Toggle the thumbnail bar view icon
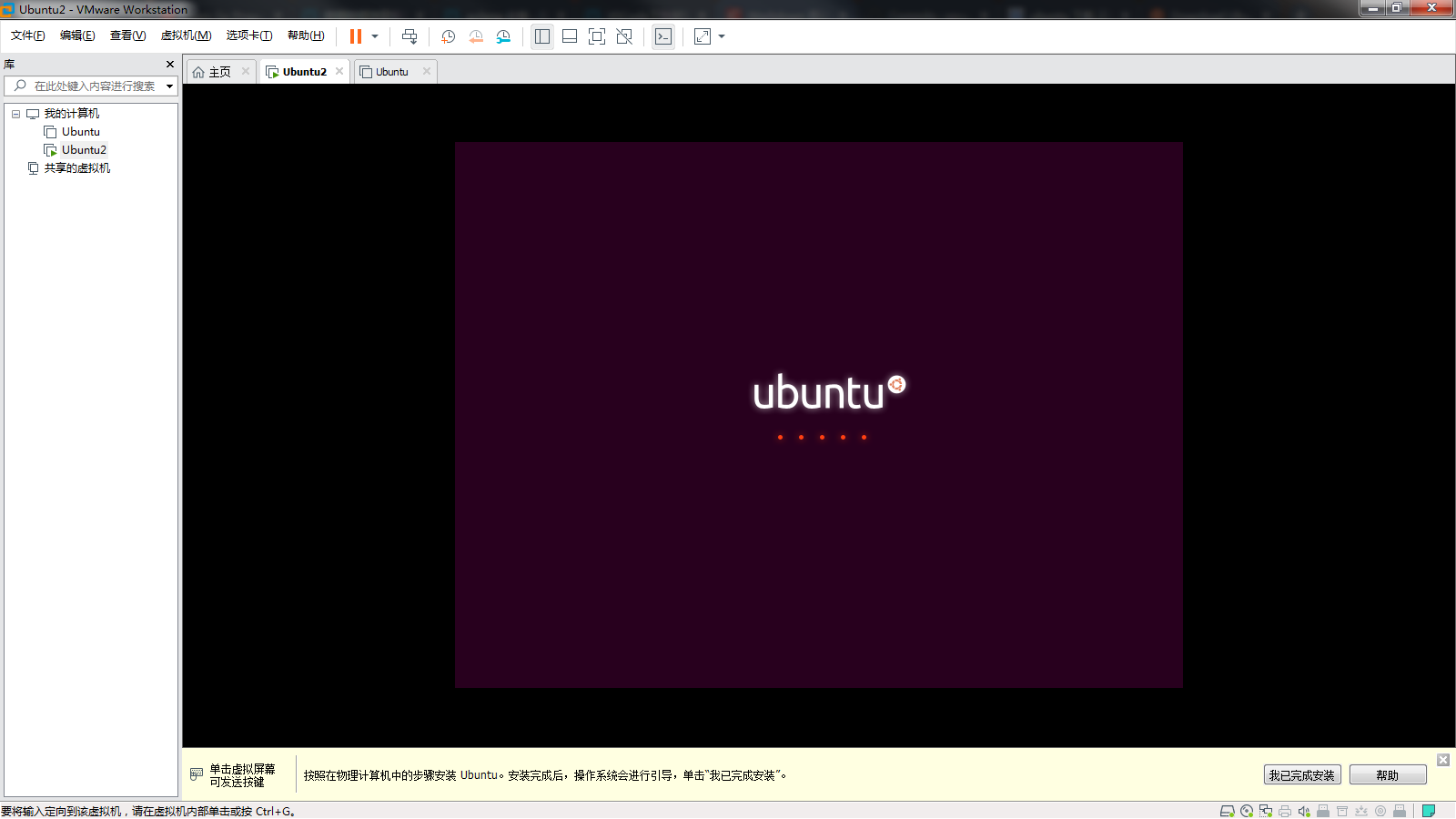 click(x=570, y=36)
